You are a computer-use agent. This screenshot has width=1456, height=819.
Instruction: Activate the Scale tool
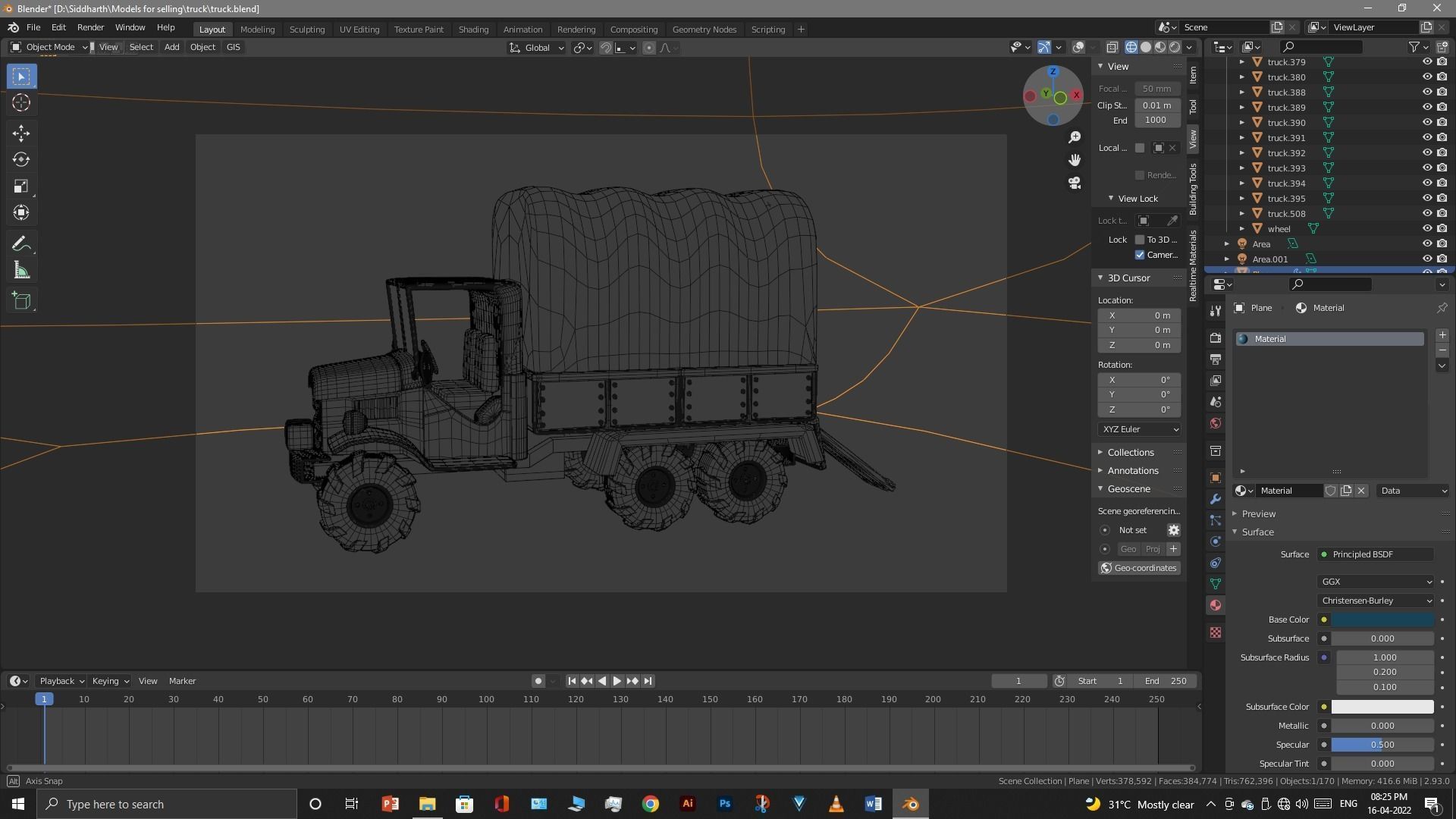[x=21, y=187]
